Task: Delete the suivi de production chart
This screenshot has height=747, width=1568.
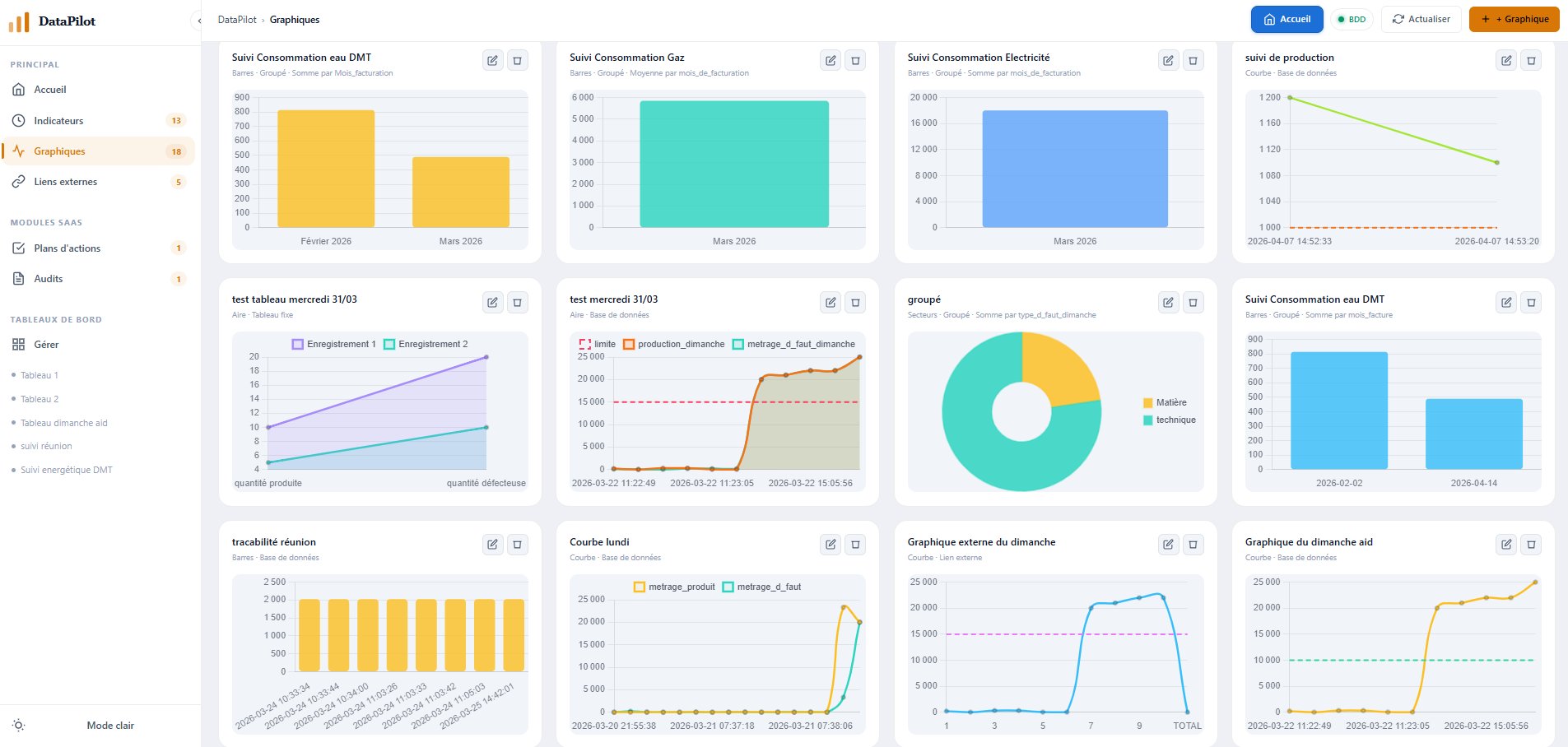Action: click(x=1531, y=60)
